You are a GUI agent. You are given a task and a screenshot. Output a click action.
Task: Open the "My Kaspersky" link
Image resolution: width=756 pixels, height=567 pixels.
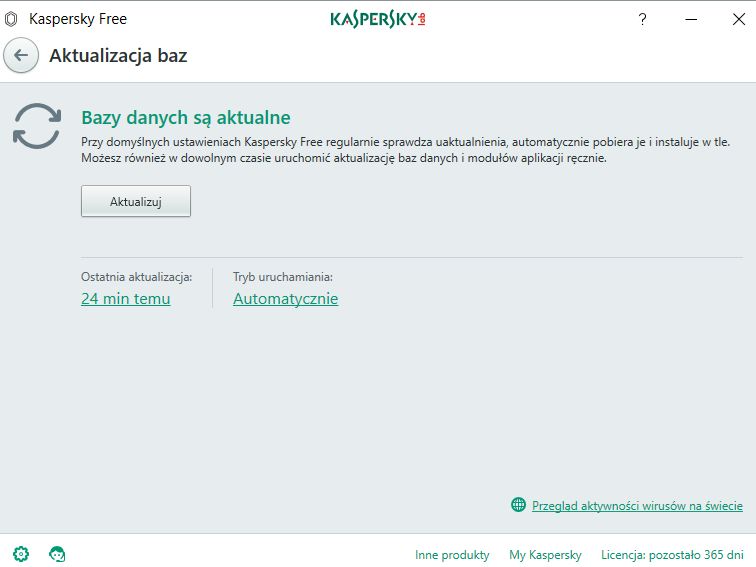point(545,555)
